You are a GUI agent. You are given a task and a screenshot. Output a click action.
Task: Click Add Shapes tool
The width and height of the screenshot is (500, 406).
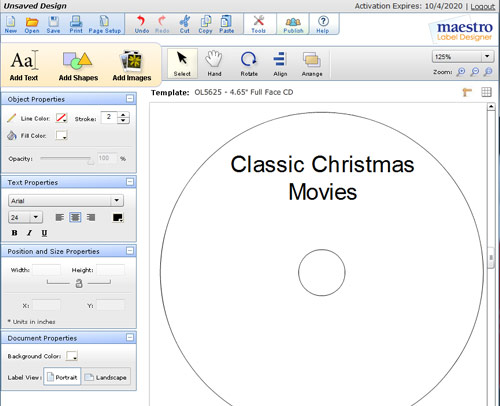tap(78, 66)
